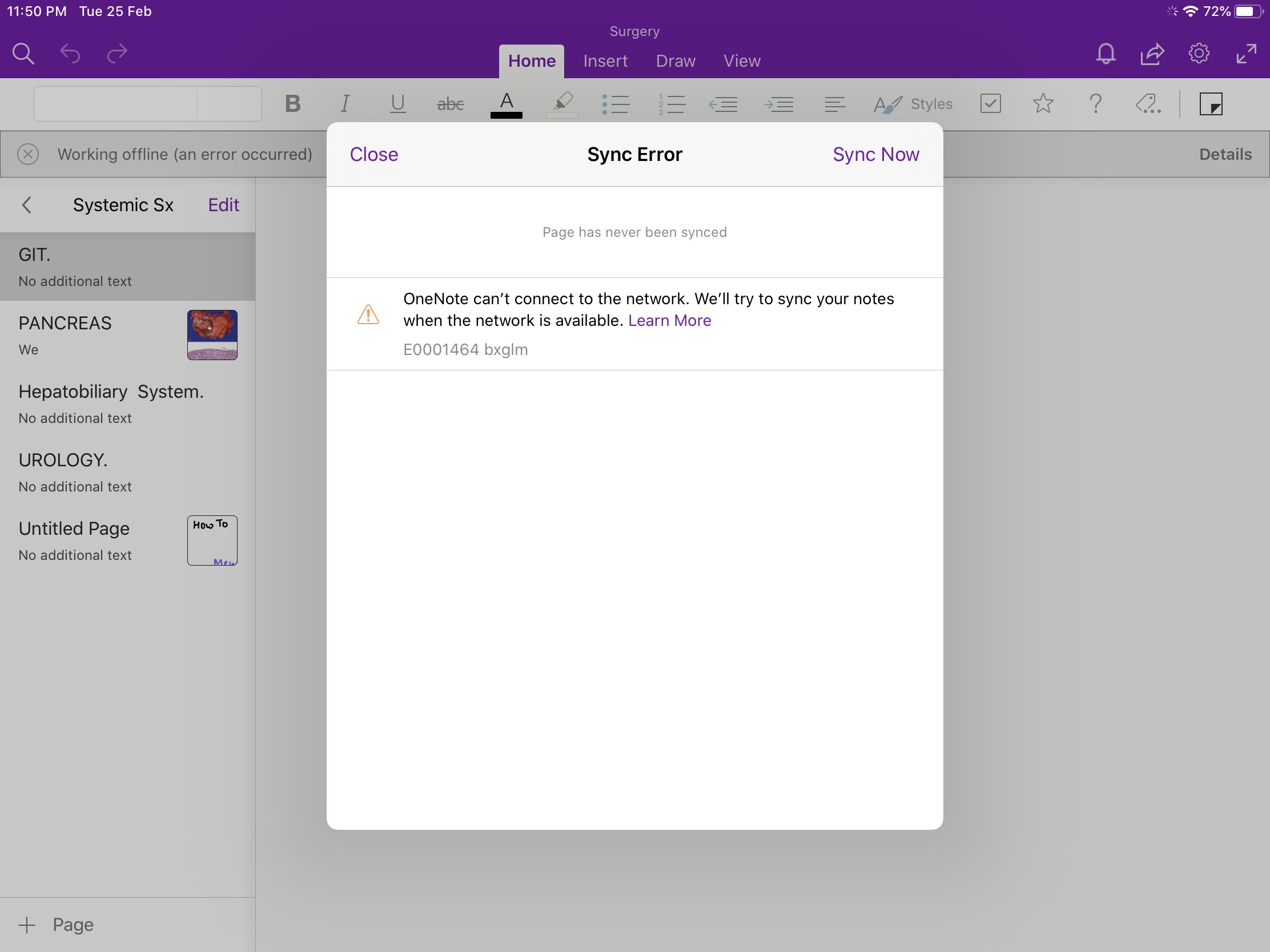Screen dimensions: 1270x952
Task: Add a To Do checkbox tag
Action: pos(990,104)
